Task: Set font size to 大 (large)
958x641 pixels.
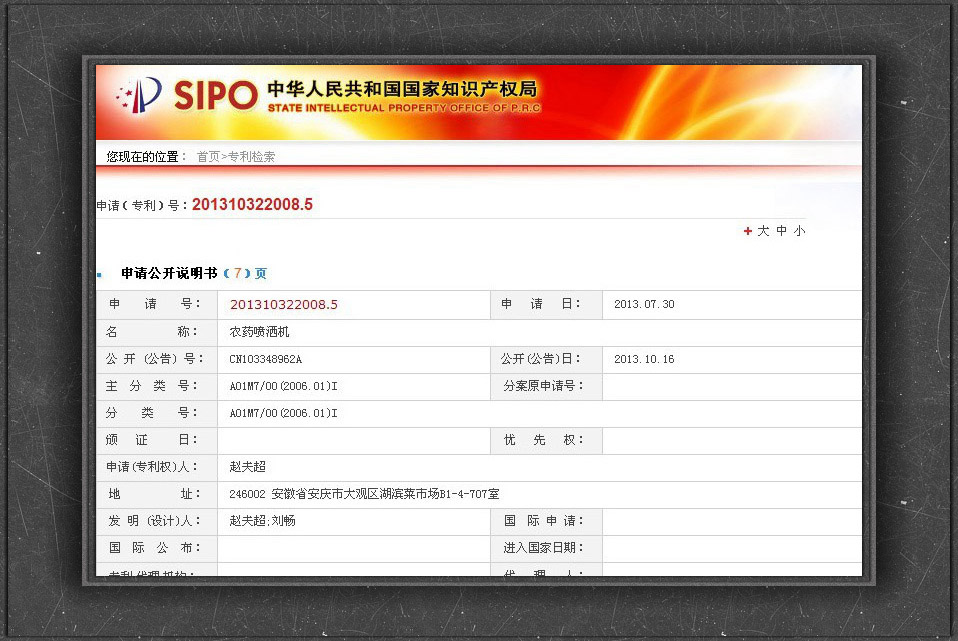Action: (x=763, y=231)
